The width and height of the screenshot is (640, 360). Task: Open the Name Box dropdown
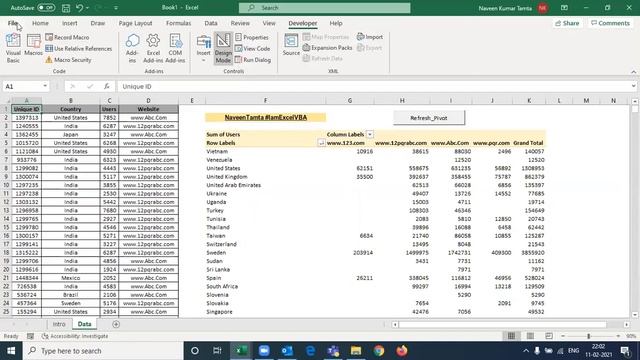[x=45, y=86]
